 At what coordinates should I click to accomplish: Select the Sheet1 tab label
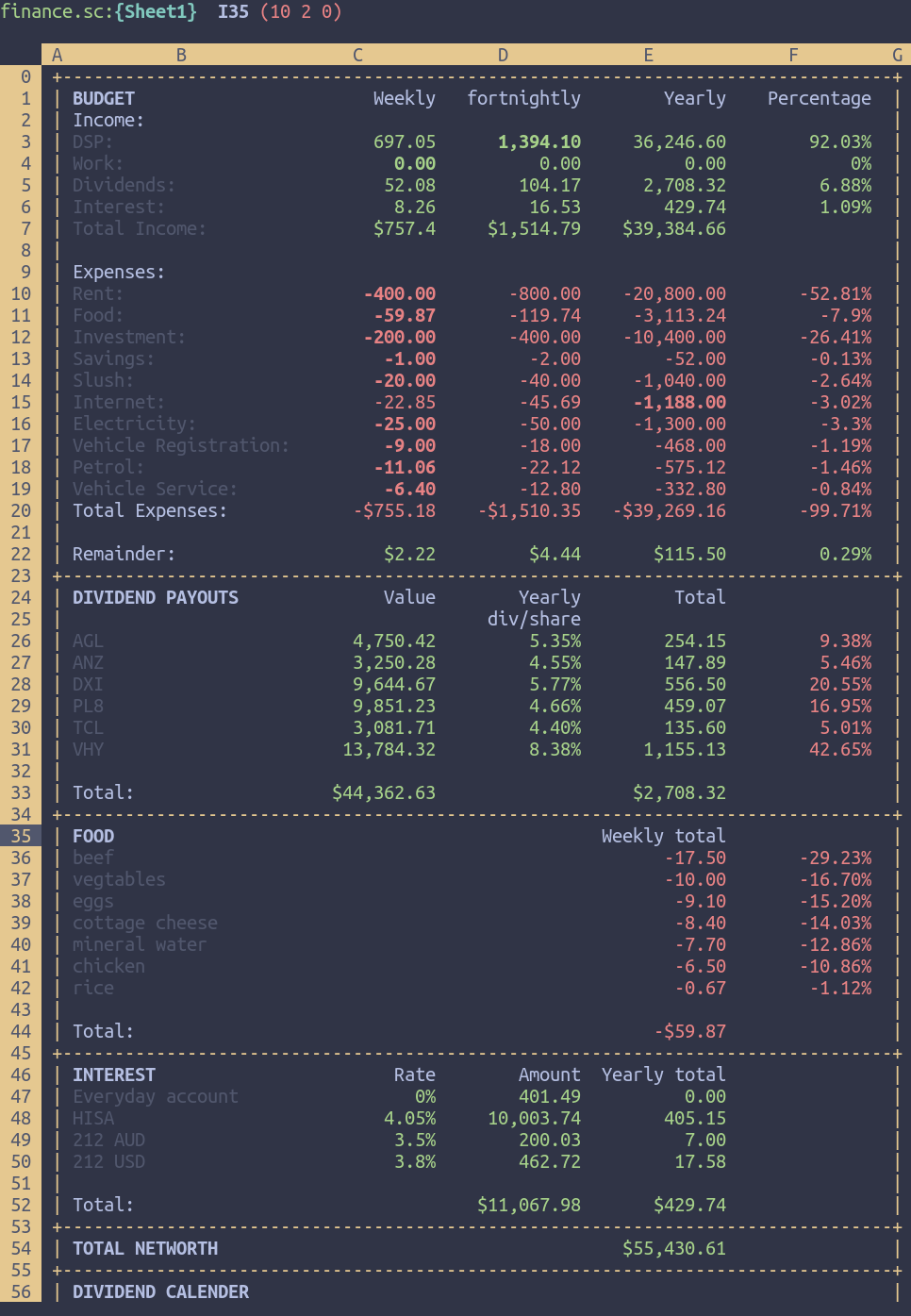pos(156,11)
